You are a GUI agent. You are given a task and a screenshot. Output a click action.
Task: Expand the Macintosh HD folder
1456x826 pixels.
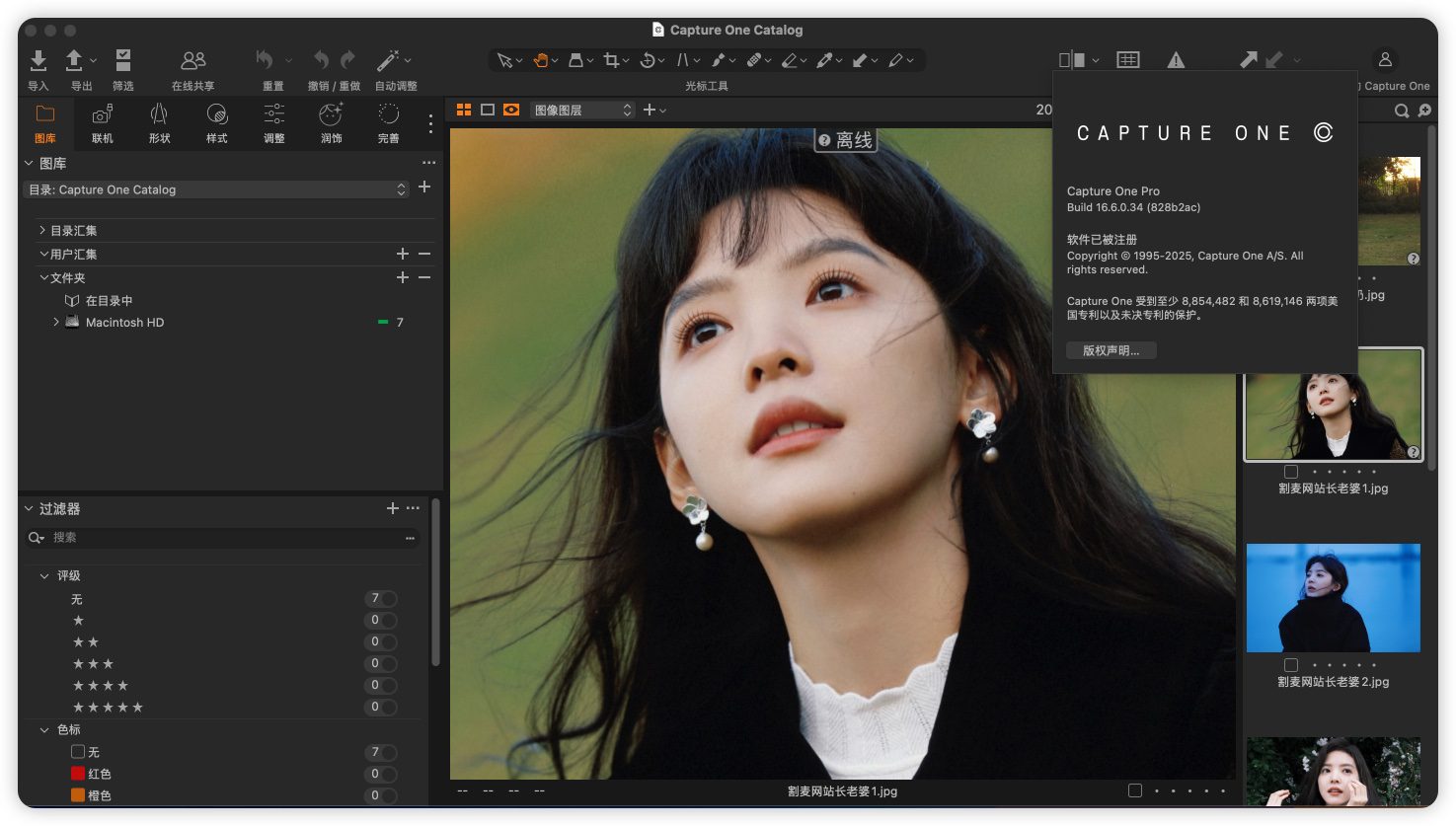click(55, 322)
